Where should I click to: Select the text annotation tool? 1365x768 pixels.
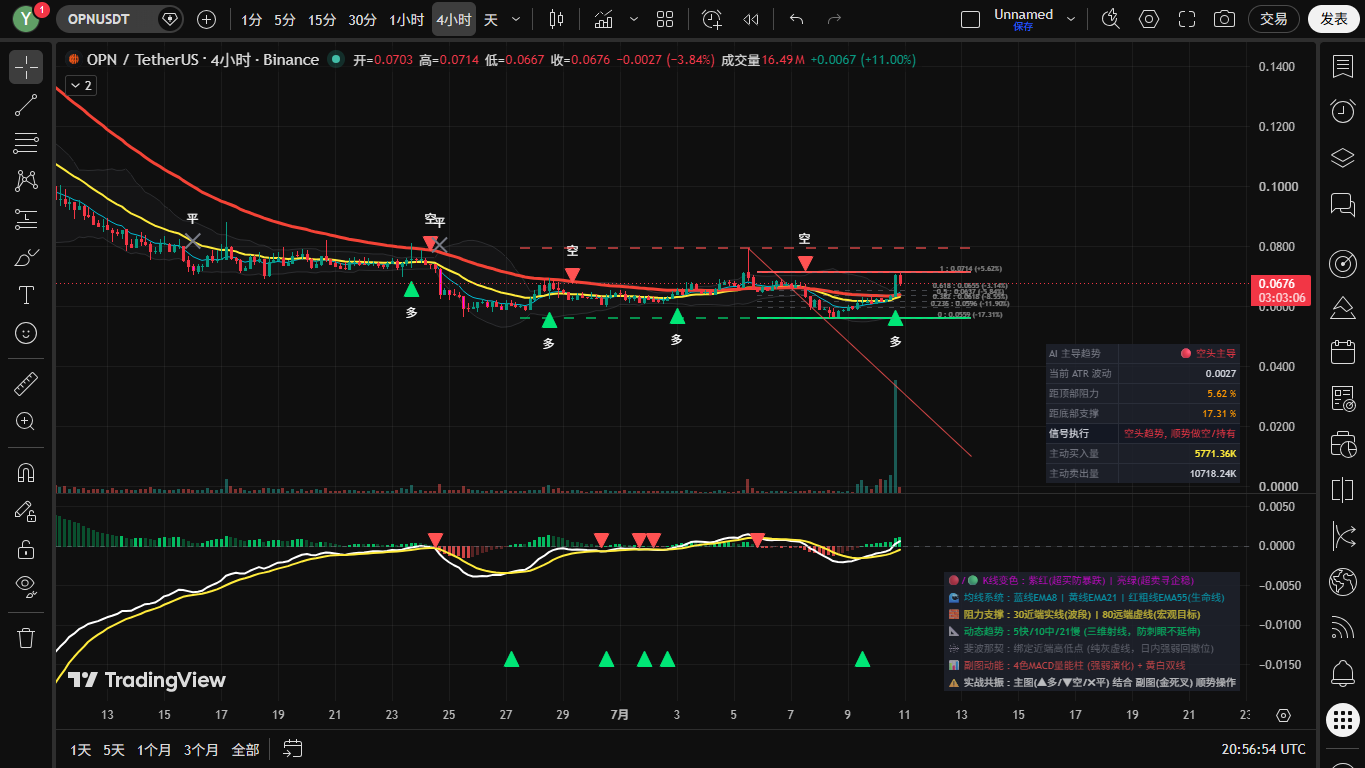click(26, 295)
